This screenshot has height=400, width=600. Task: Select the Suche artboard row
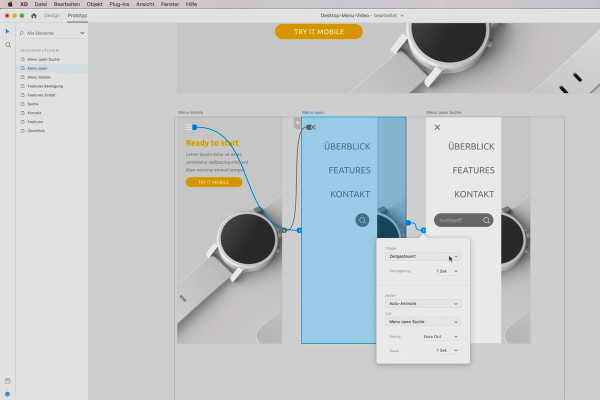click(52, 104)
